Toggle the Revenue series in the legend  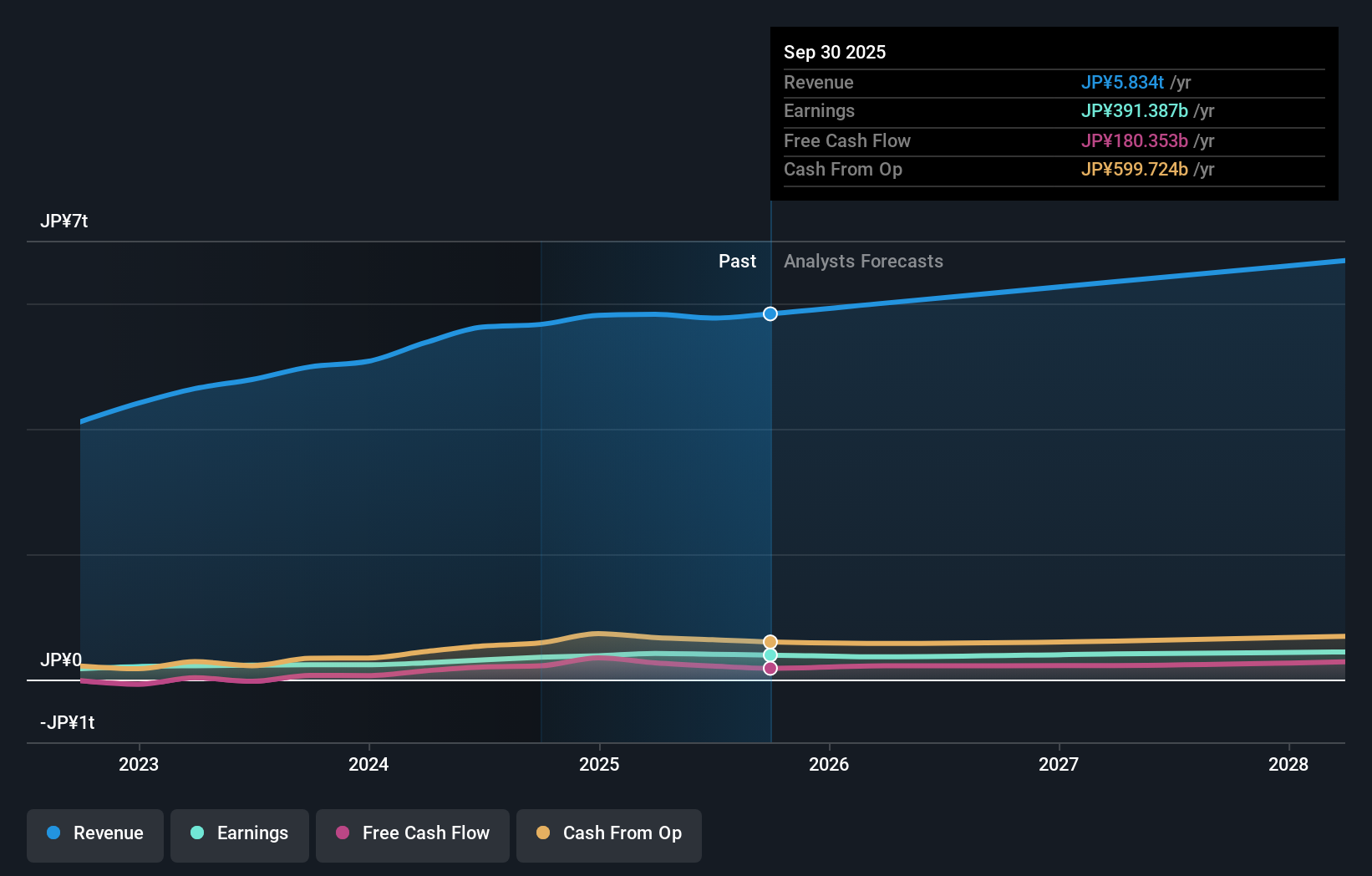tap(94, 834)
